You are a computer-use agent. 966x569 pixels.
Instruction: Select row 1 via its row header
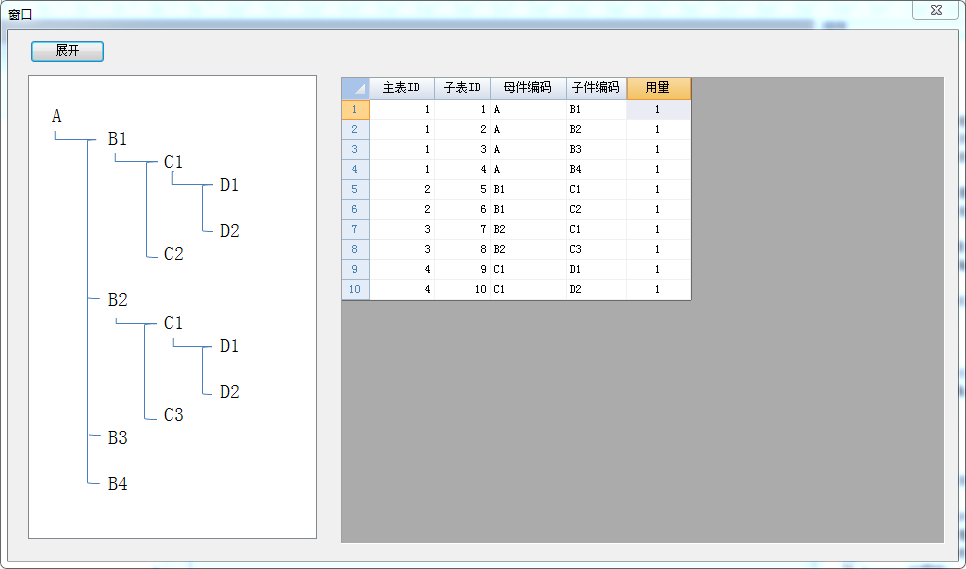coord(355,109)
